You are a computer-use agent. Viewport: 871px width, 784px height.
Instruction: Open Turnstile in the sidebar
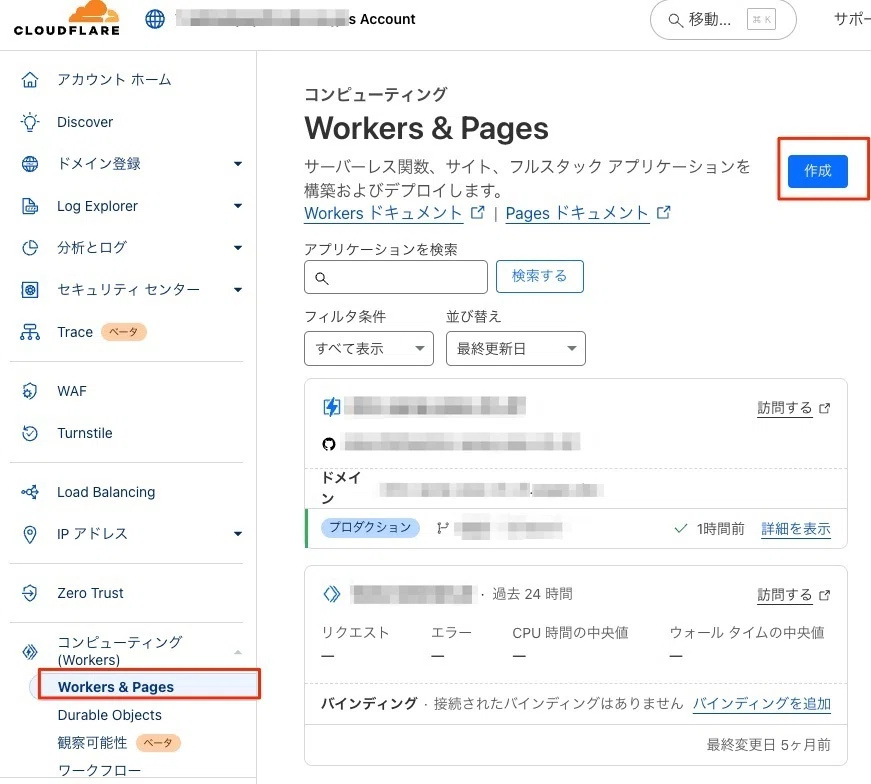84,433
